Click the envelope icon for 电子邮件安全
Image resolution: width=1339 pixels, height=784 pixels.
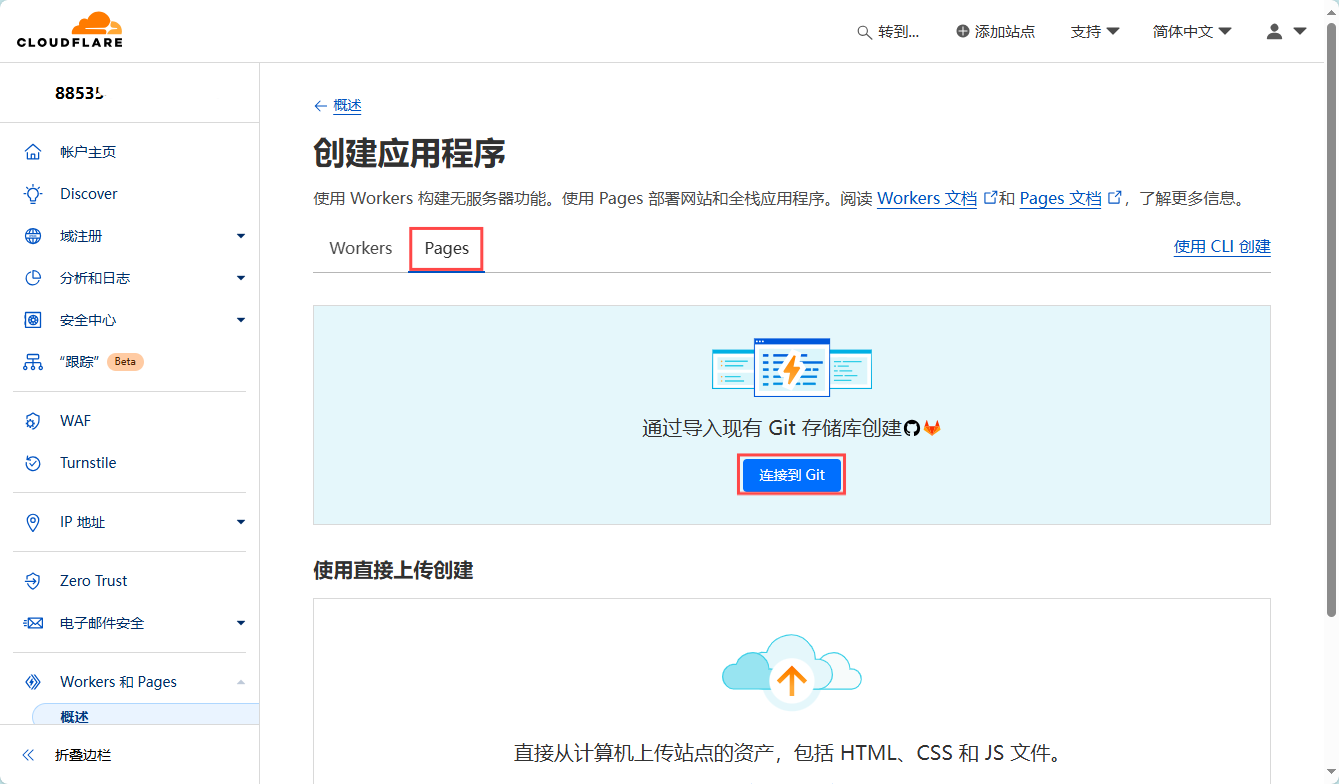coord(33,623)
